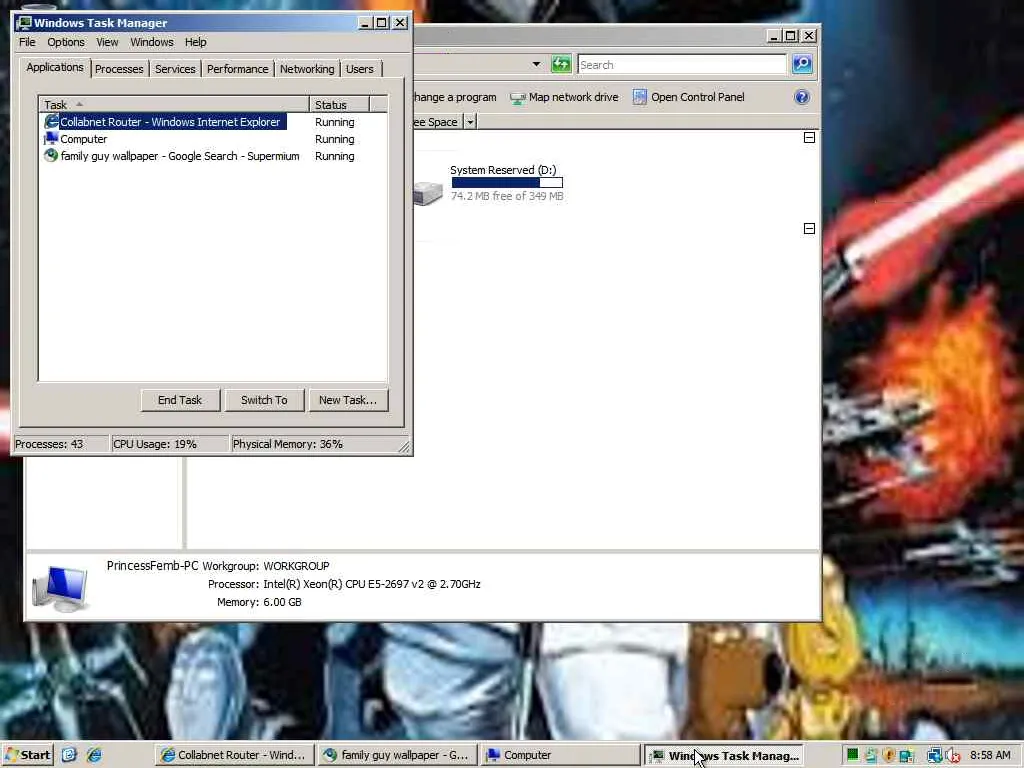Sort by the Status column header
The width and height of the screenshot is (1024, 768).
click(x=340, y=104)
